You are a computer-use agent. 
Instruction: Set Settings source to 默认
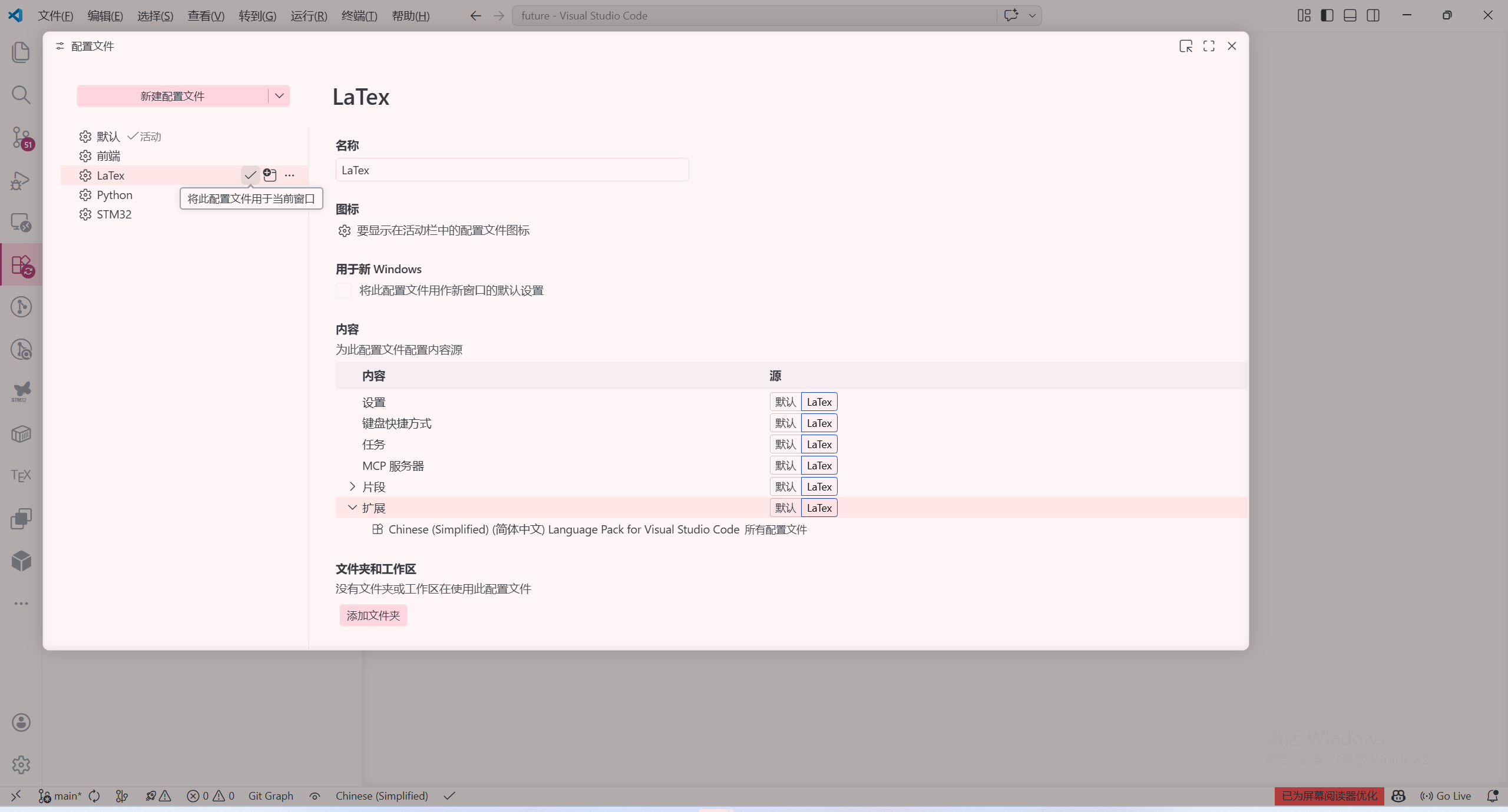click(785, 402)
